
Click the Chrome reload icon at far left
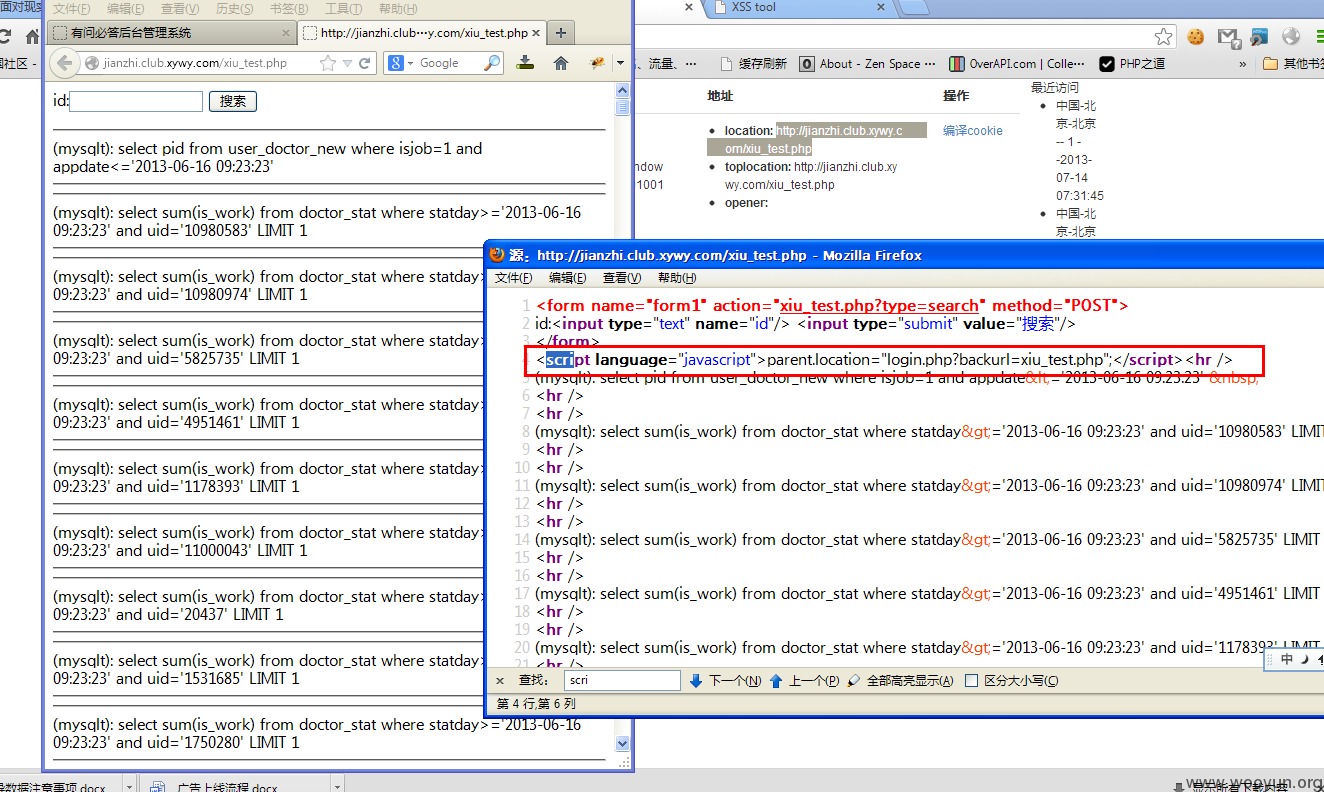tap(4, 37)
